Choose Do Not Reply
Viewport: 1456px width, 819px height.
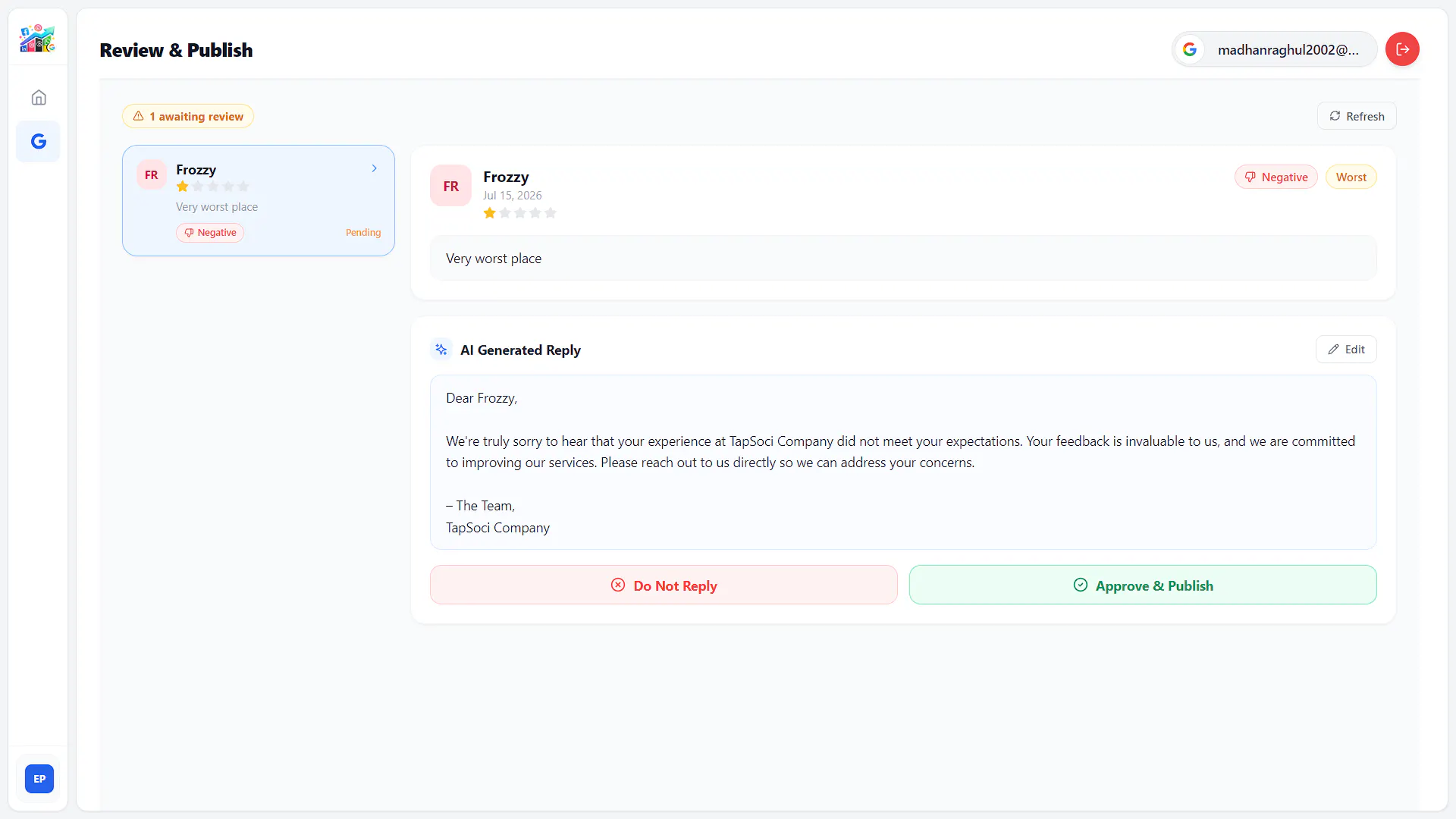664,585
